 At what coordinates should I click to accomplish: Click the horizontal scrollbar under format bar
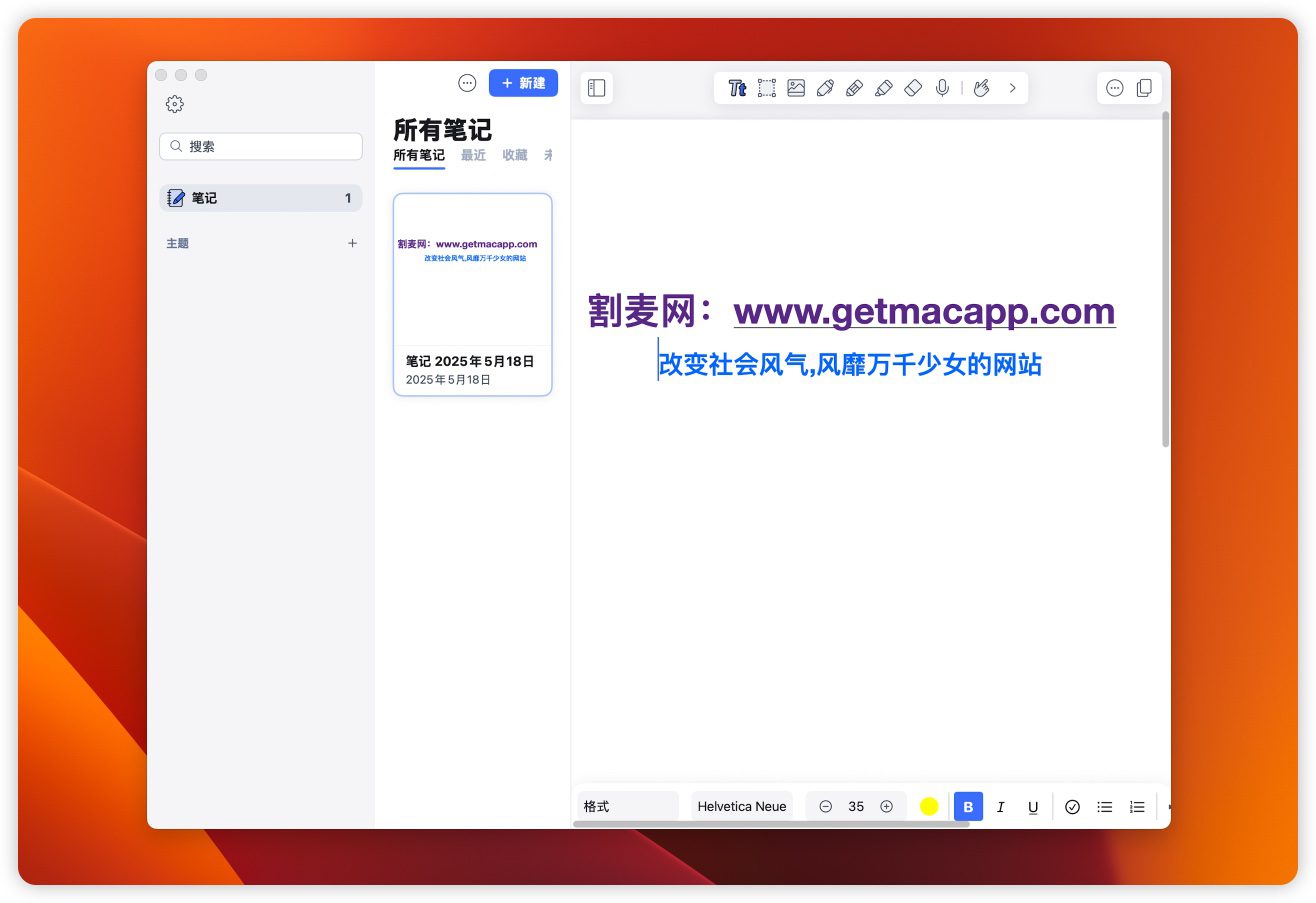[771, 824]
